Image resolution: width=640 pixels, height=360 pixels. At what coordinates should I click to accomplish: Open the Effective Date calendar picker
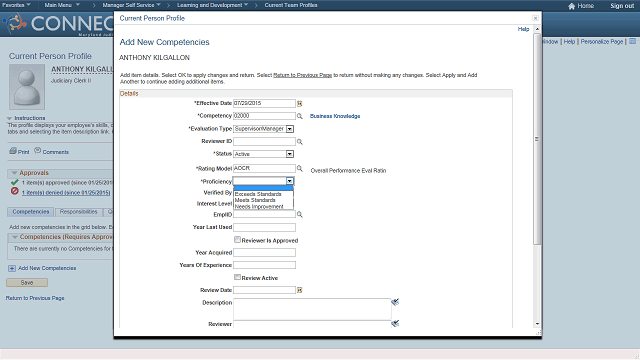[299, 104]
